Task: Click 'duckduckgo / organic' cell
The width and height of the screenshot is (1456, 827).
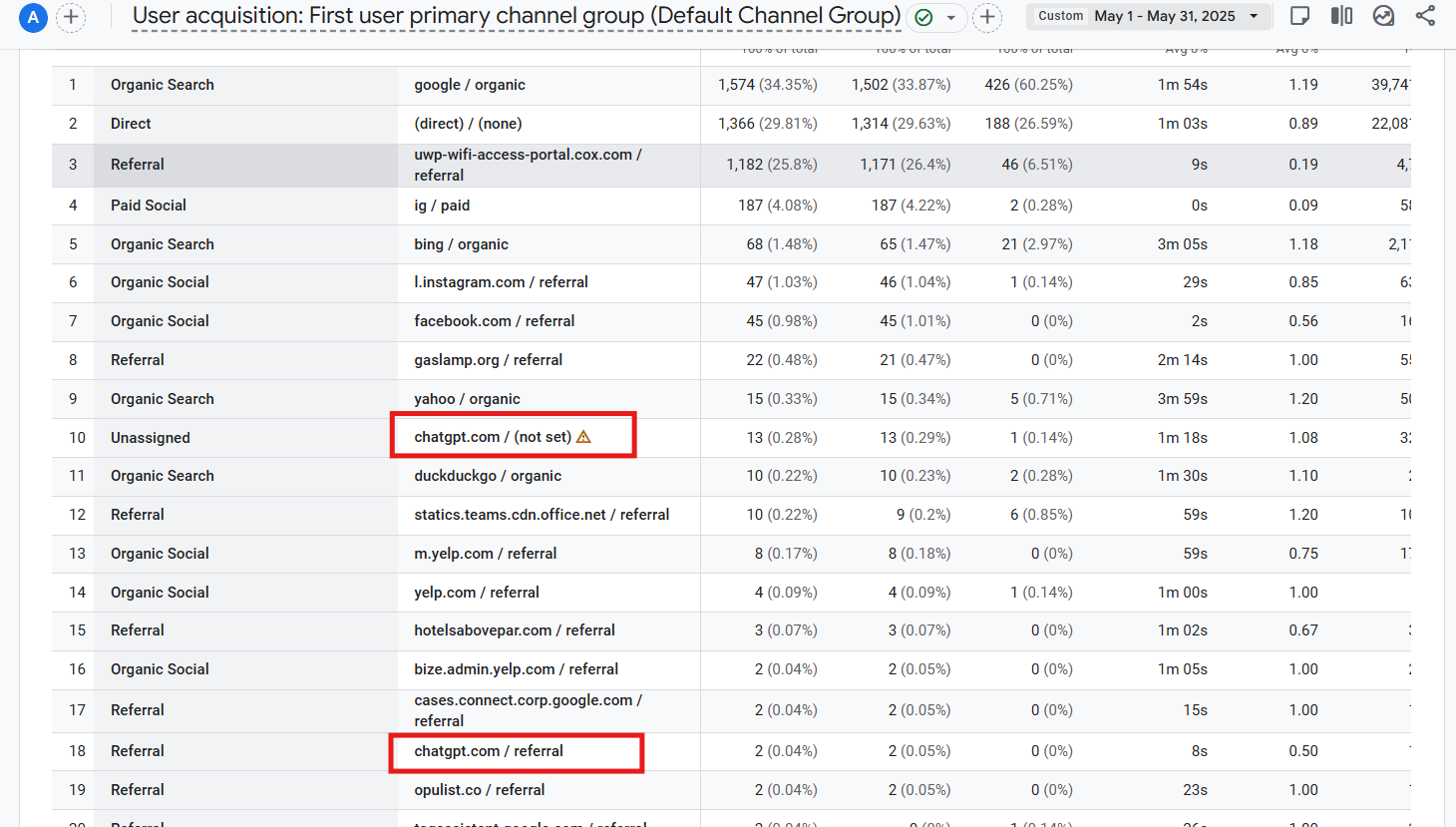Action: (x=488, y=476)
